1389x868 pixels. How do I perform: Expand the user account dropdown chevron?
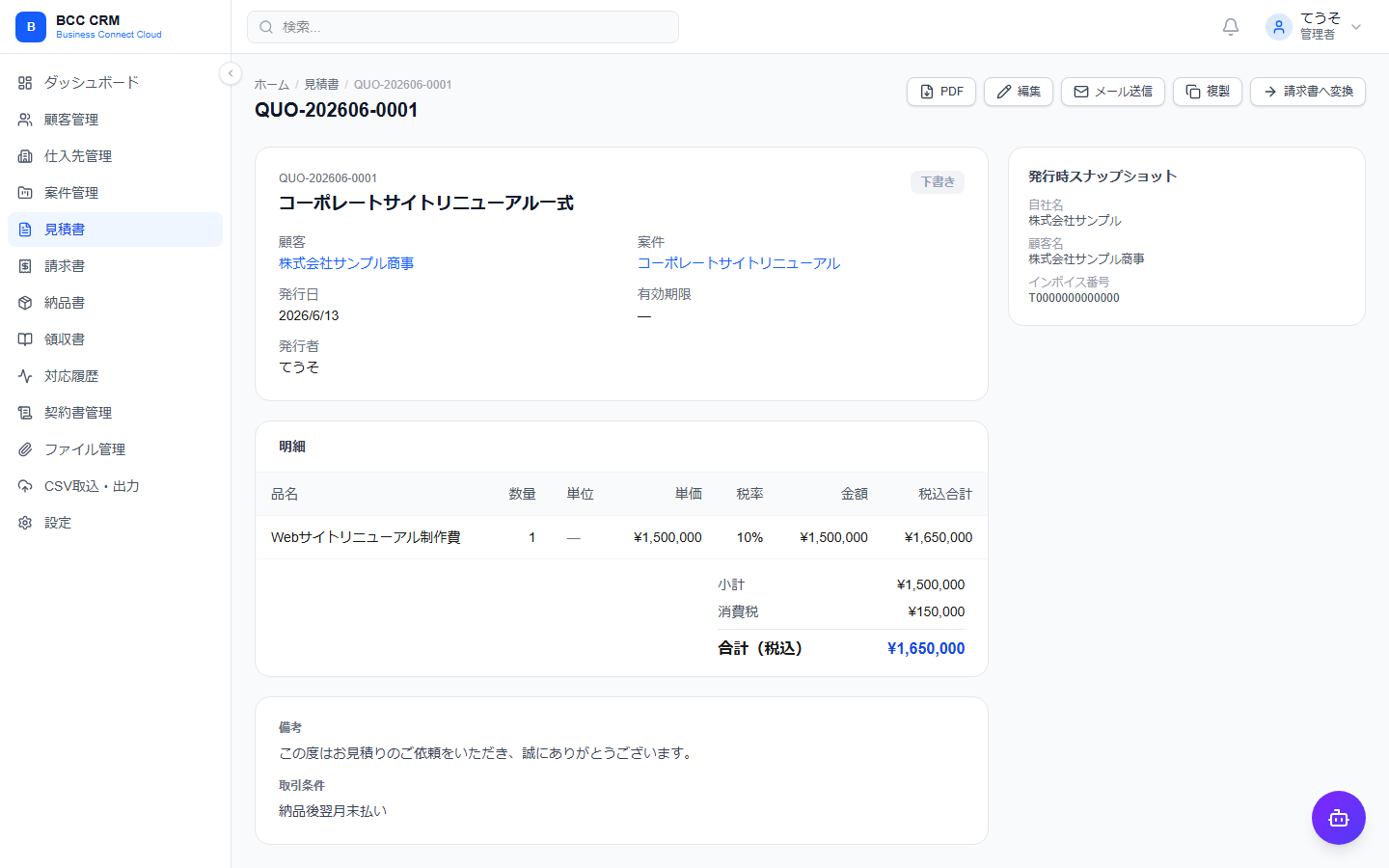coord(1356,27)
